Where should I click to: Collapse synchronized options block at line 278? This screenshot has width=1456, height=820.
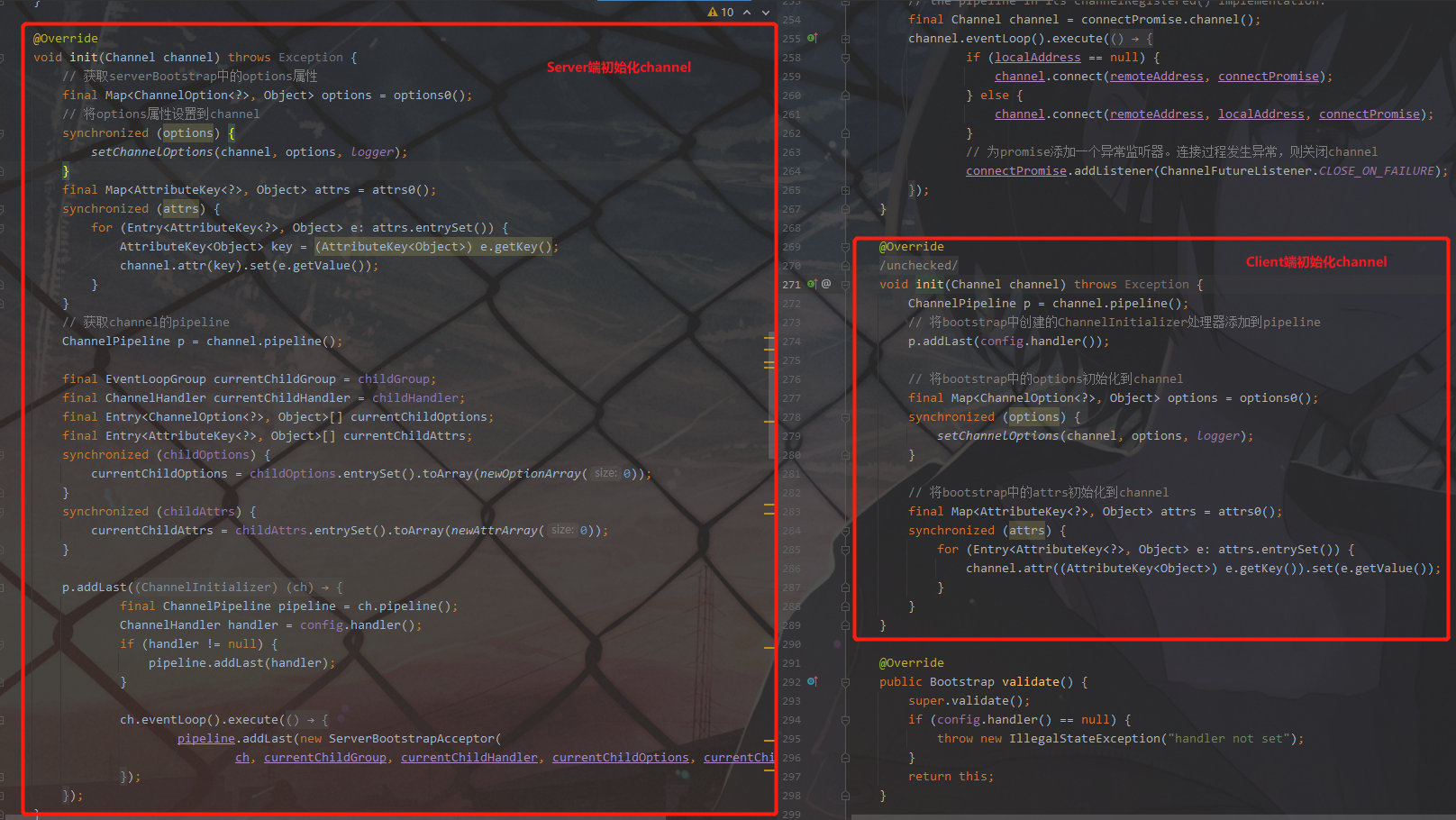click(x=845, y=416)
